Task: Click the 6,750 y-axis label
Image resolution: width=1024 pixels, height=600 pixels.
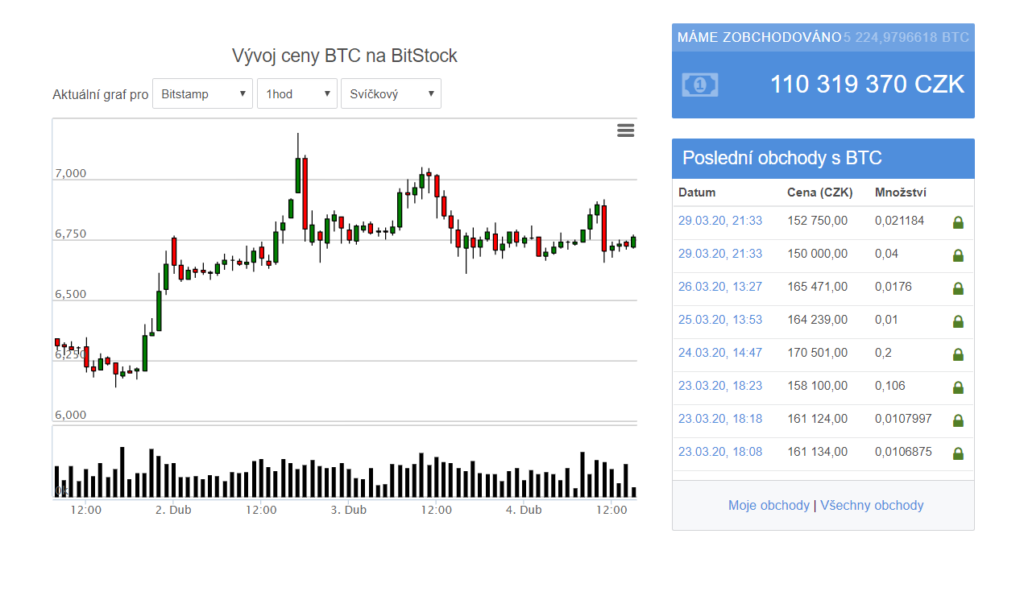Action: (71, 234)
